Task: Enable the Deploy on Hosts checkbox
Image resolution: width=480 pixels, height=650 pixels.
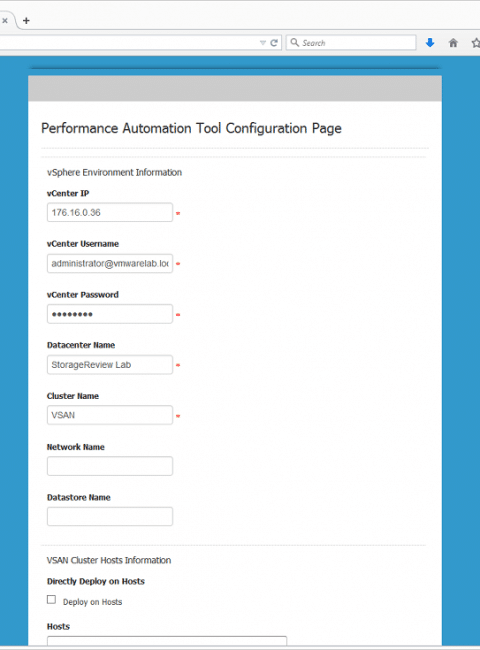Action: click(51, 599)
